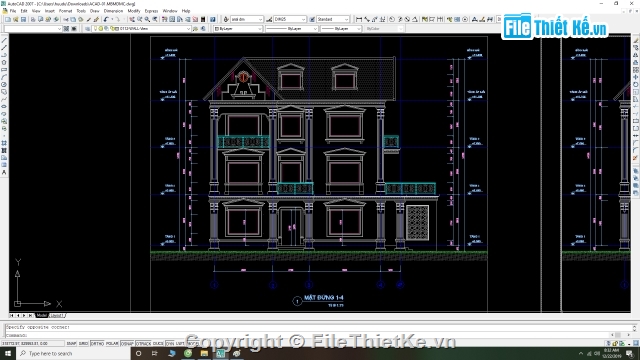Open the Standard table style dropdown
Viewport: 640px width, 360px height.
click(x=333, y=19)
